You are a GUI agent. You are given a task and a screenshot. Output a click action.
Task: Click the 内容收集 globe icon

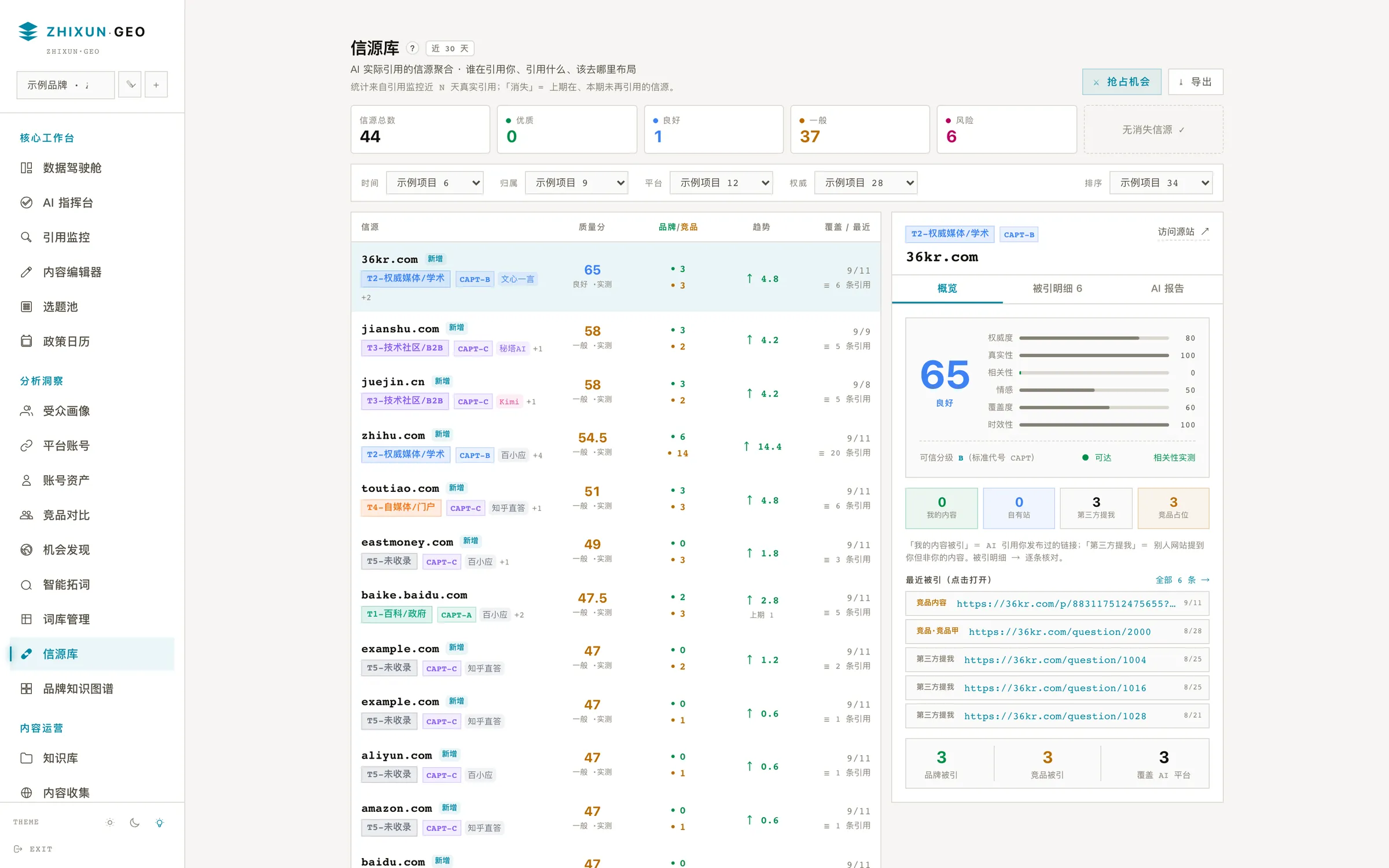pos(27,793)
